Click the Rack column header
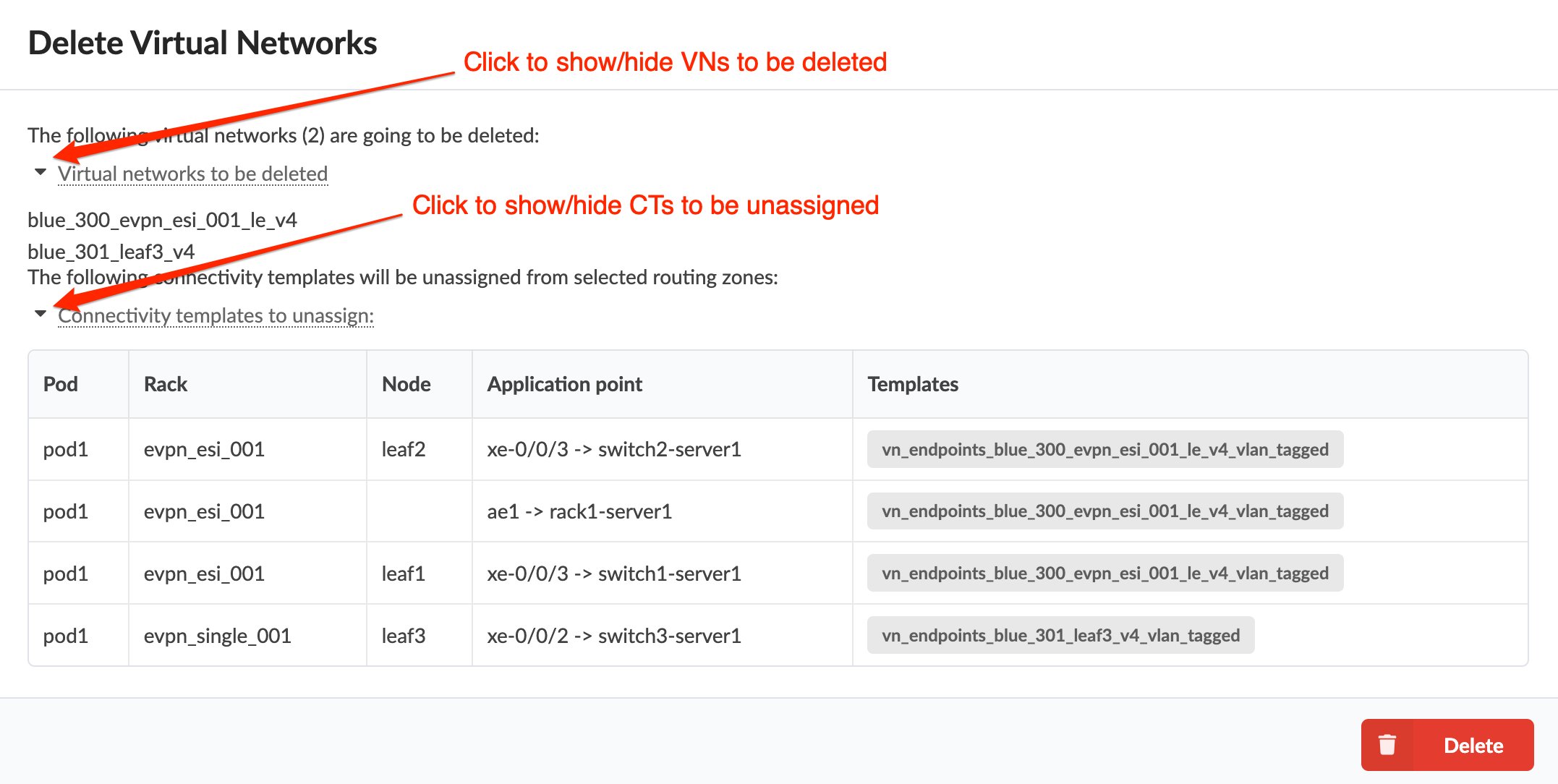Viewport: 1558px width, 784px height. coord(165,383)
